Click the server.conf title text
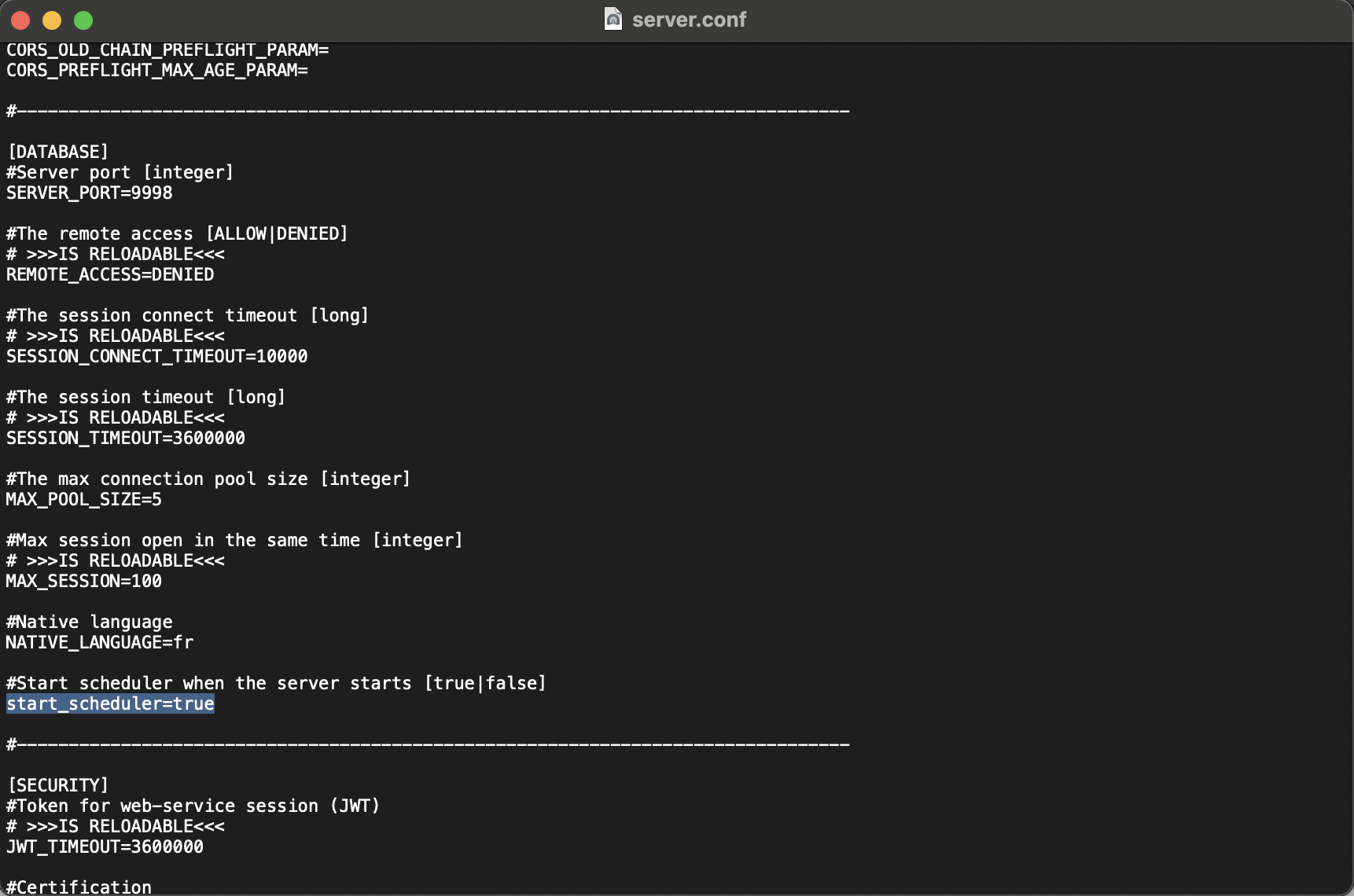This screenshot has width=1354, height=896. (689, 20)
